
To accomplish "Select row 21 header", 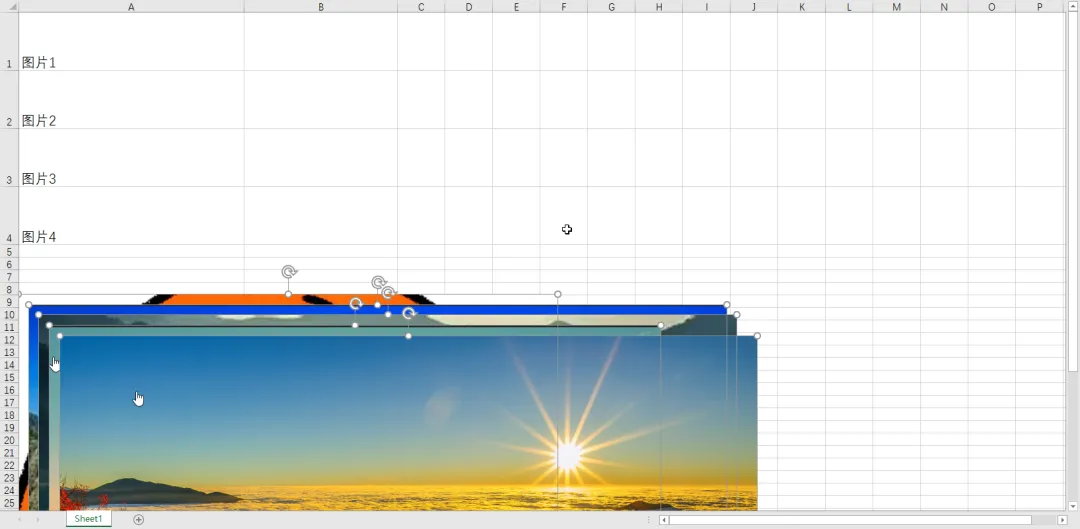I will coord(9,453).
